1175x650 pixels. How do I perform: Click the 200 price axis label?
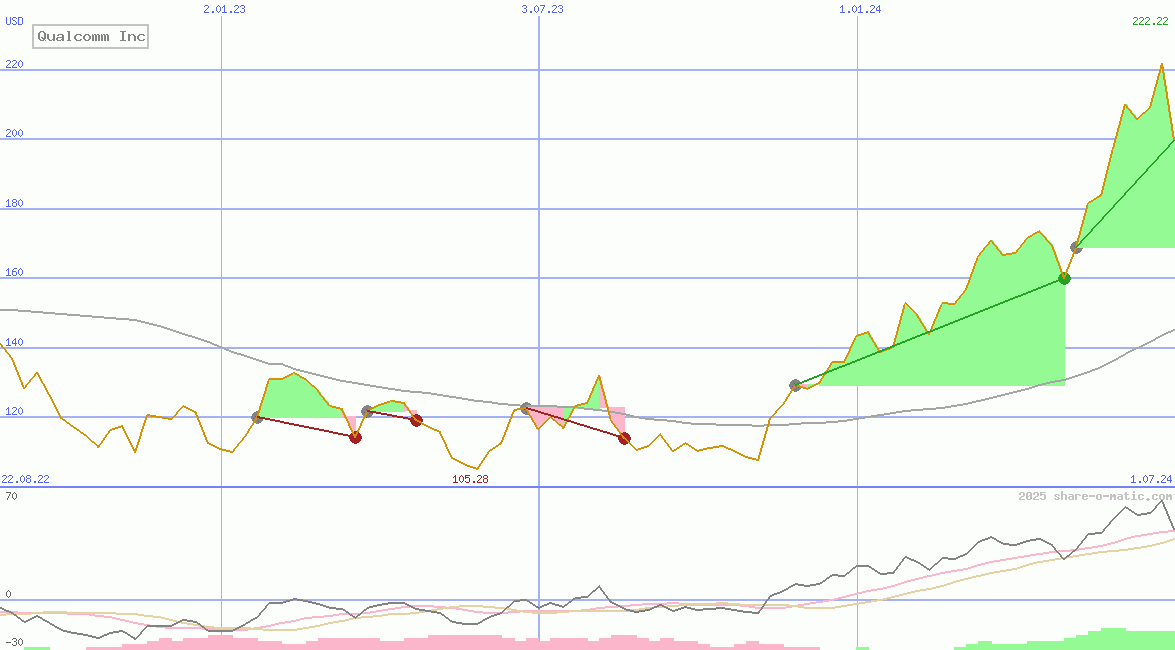(14, 133)
